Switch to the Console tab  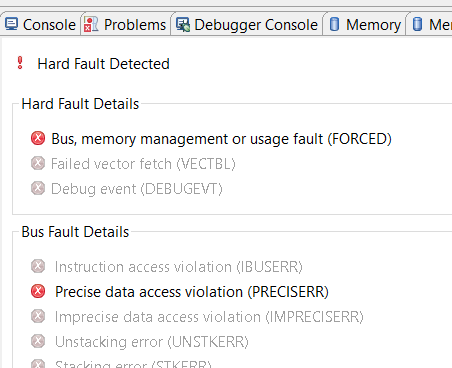[41, 25]
